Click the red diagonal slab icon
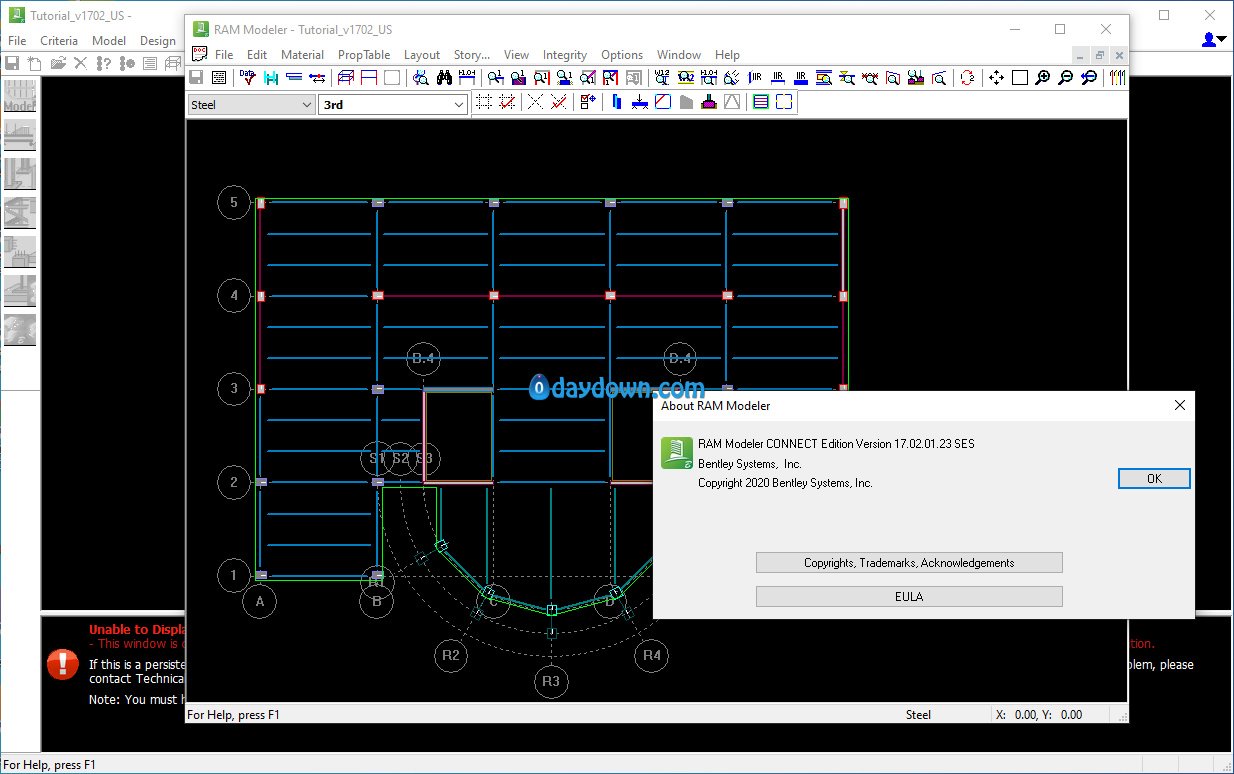 click(663, 102)
